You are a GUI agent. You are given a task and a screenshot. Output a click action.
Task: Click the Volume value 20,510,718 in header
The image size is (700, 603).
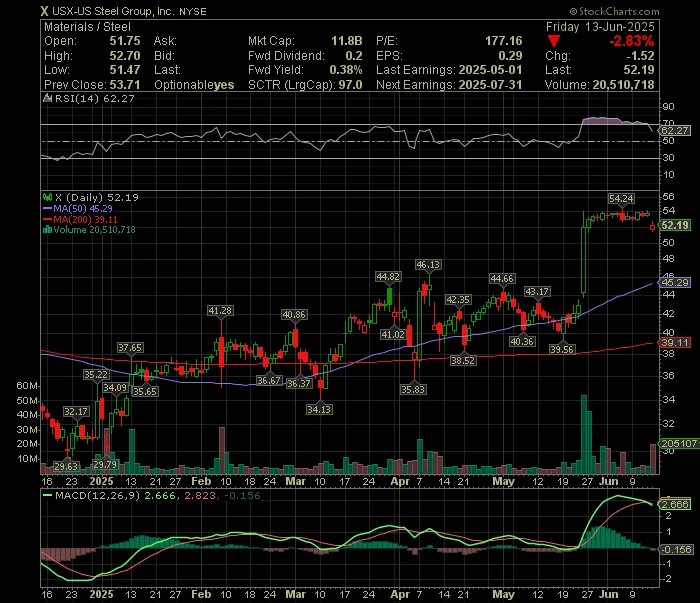[624, 85]
